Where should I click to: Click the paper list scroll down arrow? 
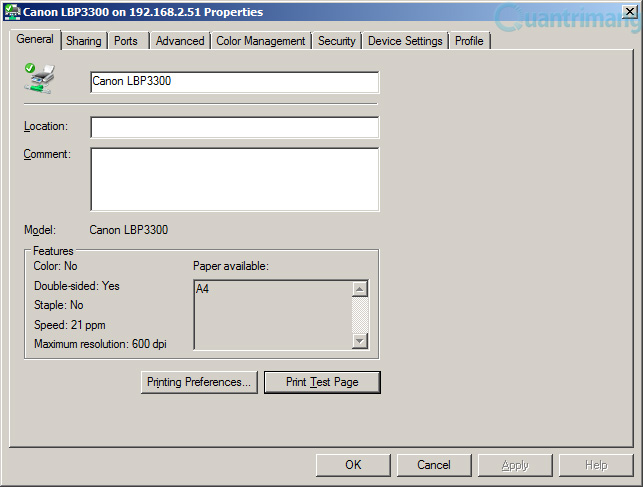[360, 341]
